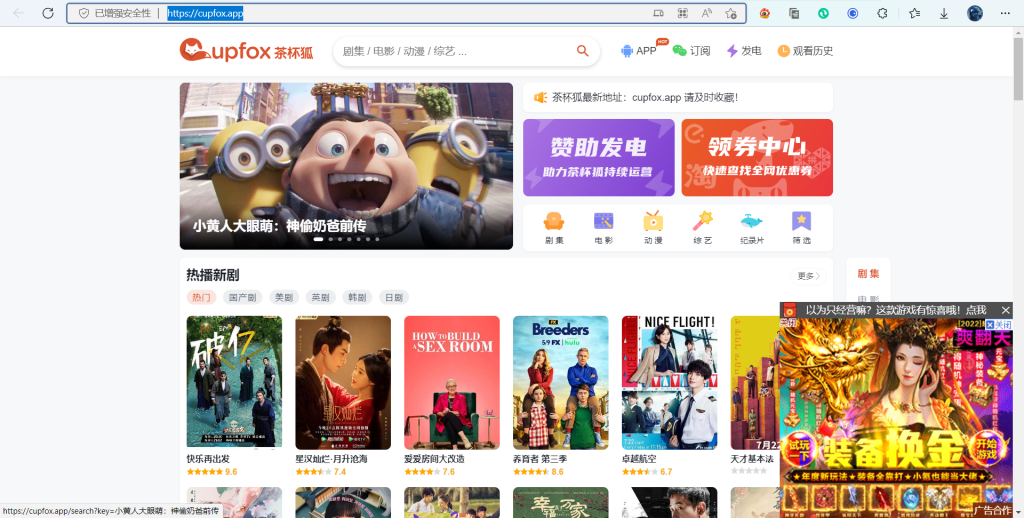The height and width of the screenshot is (518, 1024).
Task: Click the first carousel indicator dot
Action: pyautogui.click(x=318, y=239)
